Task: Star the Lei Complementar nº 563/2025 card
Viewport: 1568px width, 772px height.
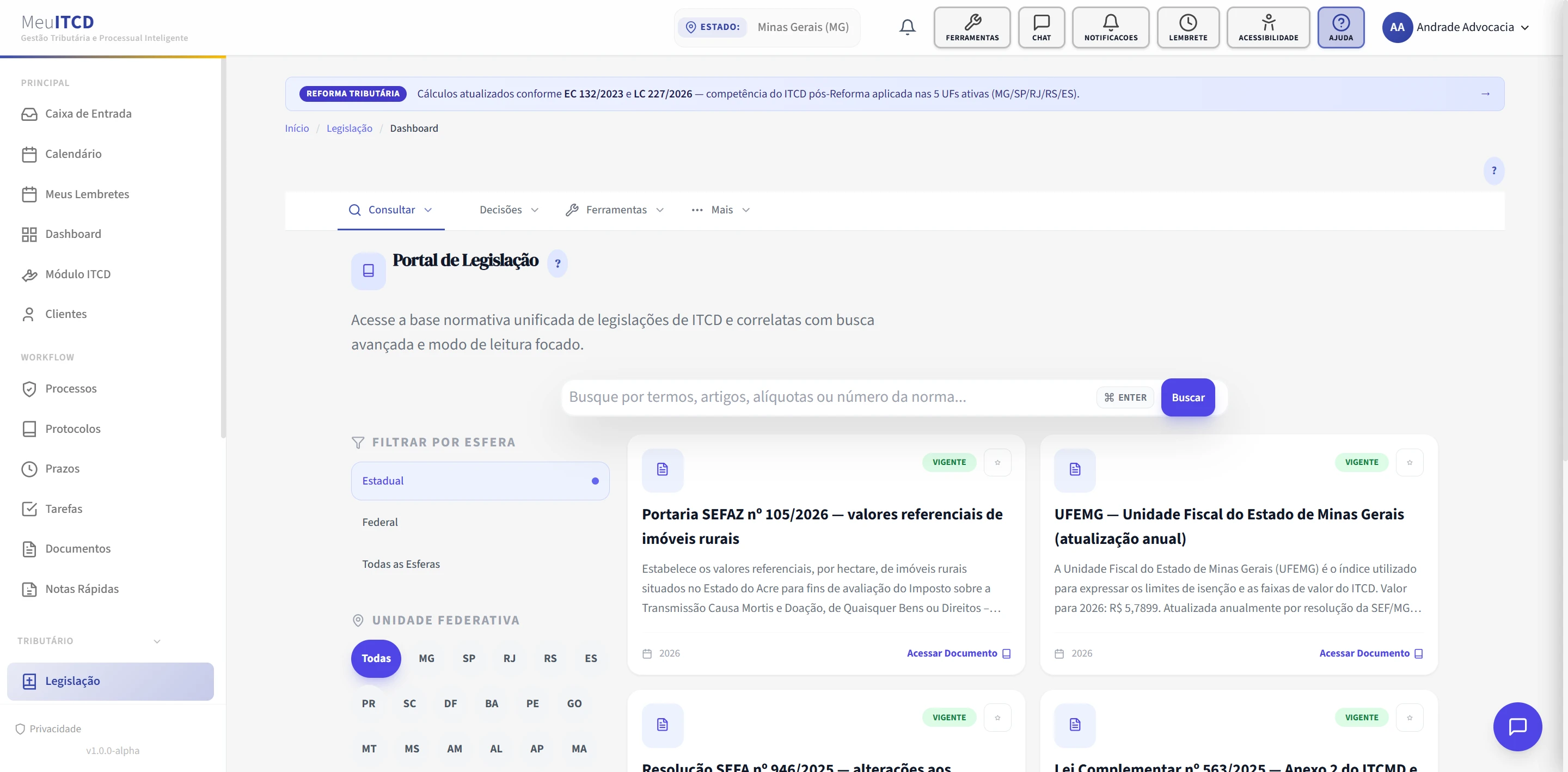Action: 1409,717
